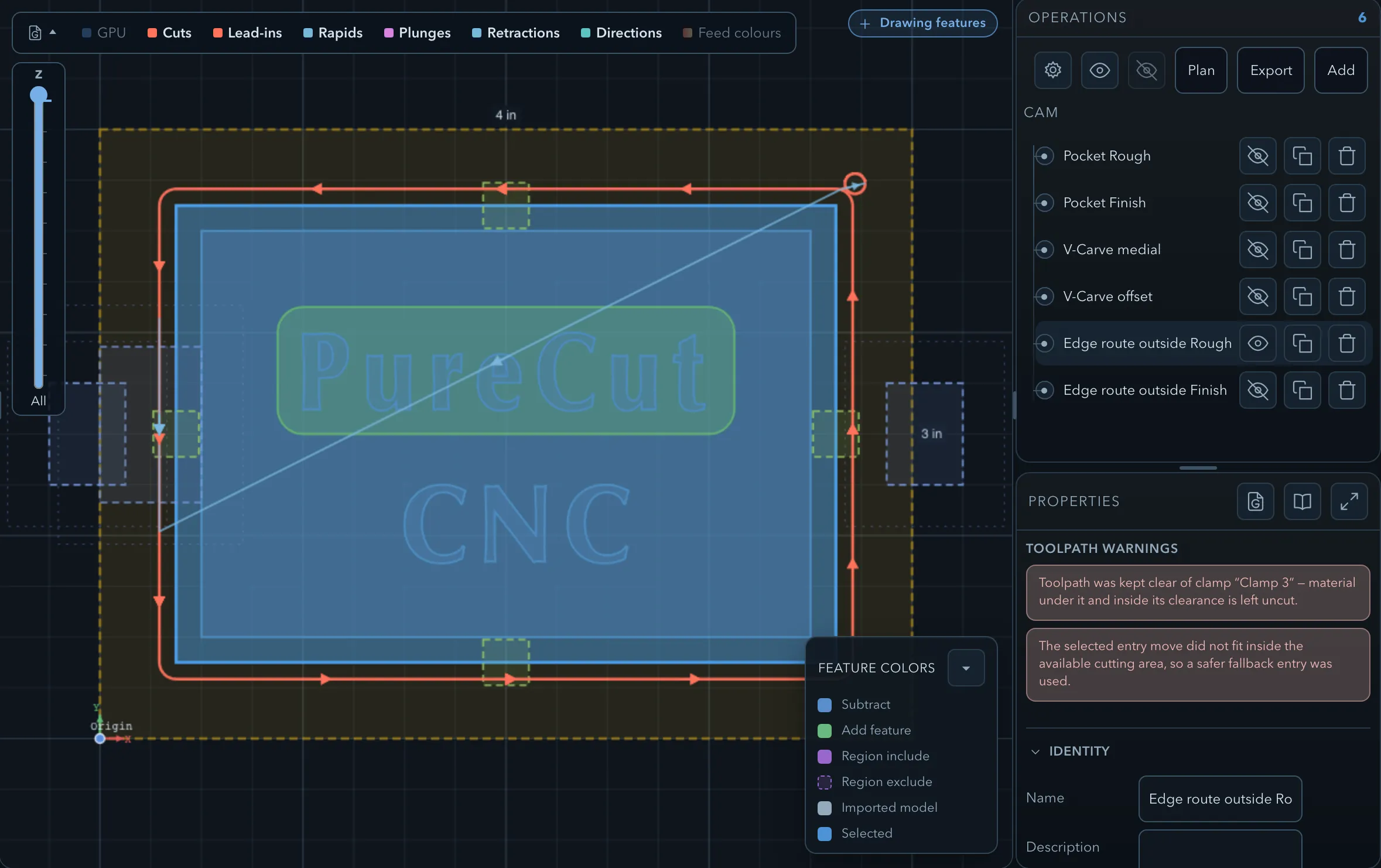This screenshot has width=1381, height=868.
Task: Duplicate the V-Carve offset operation
Action: (x=1302, y=296)
